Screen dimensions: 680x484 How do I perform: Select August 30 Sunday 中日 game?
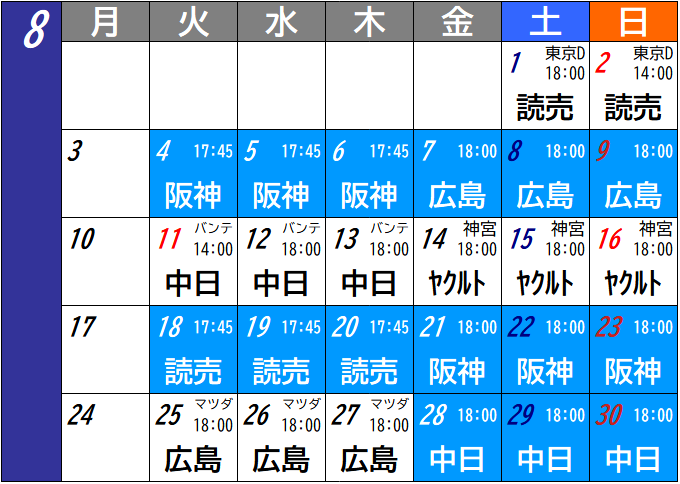[633, 438]
